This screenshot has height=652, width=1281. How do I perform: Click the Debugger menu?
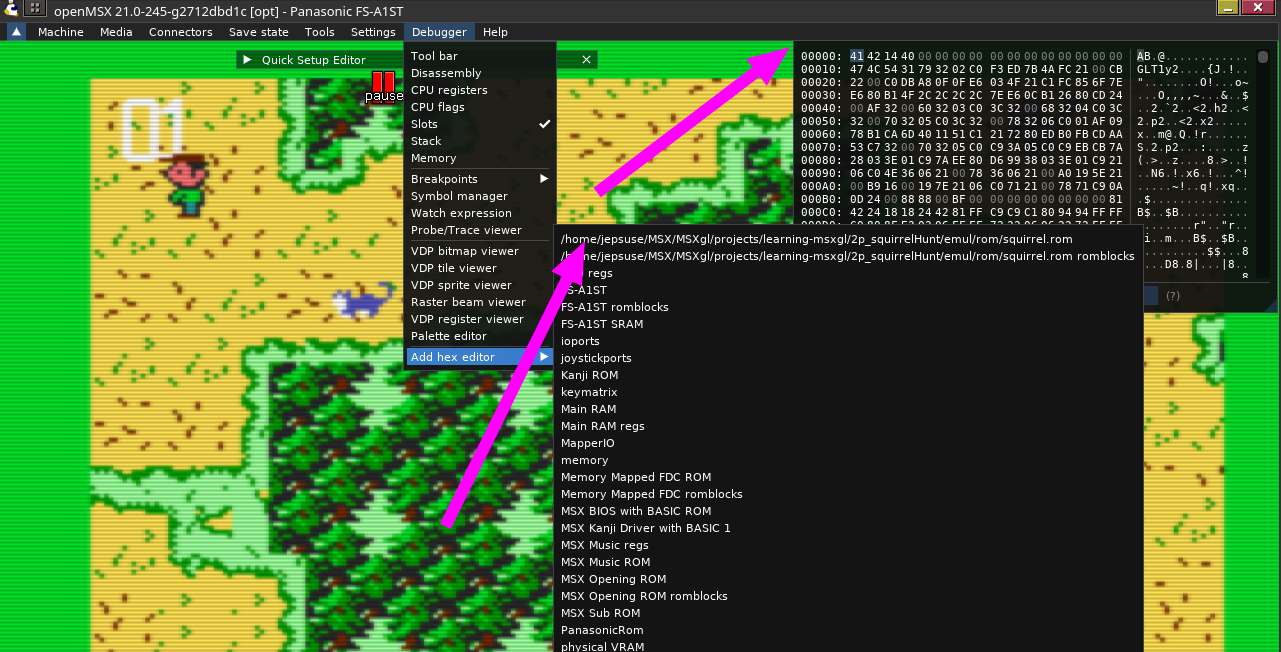(439, 32)
